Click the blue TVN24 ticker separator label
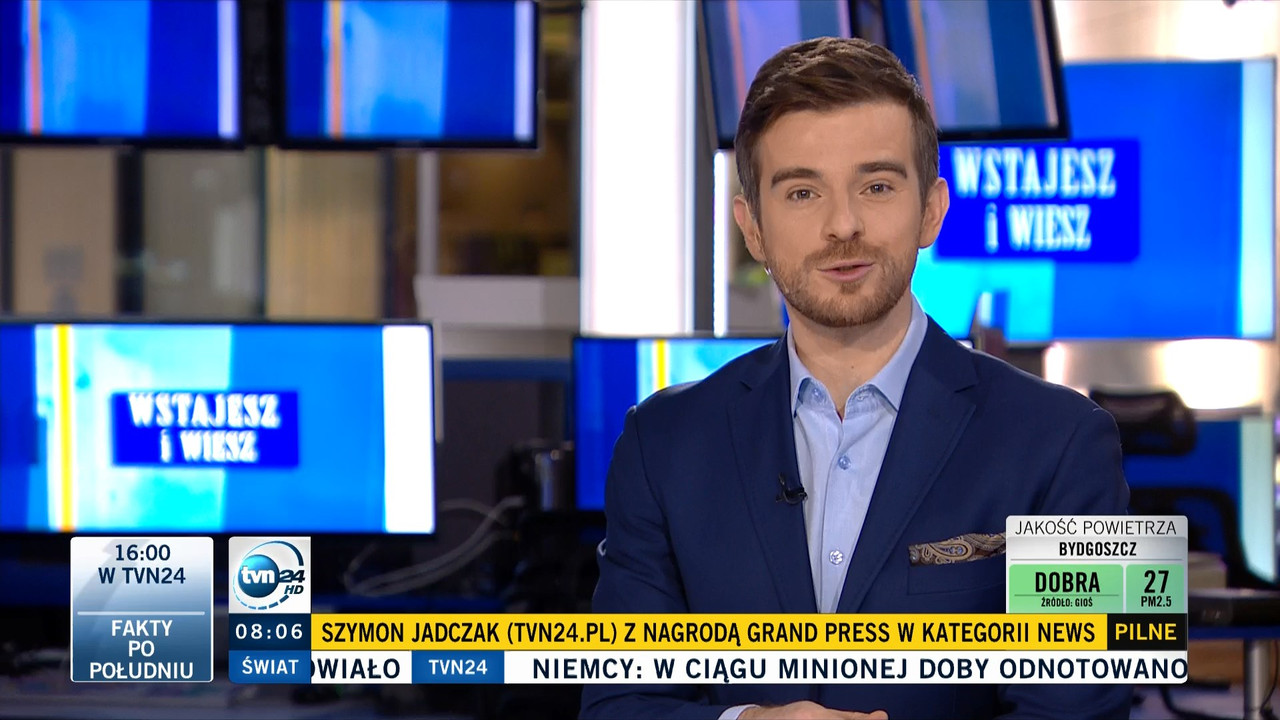Screen dimensions: 1280x720 tap(458, 667)
